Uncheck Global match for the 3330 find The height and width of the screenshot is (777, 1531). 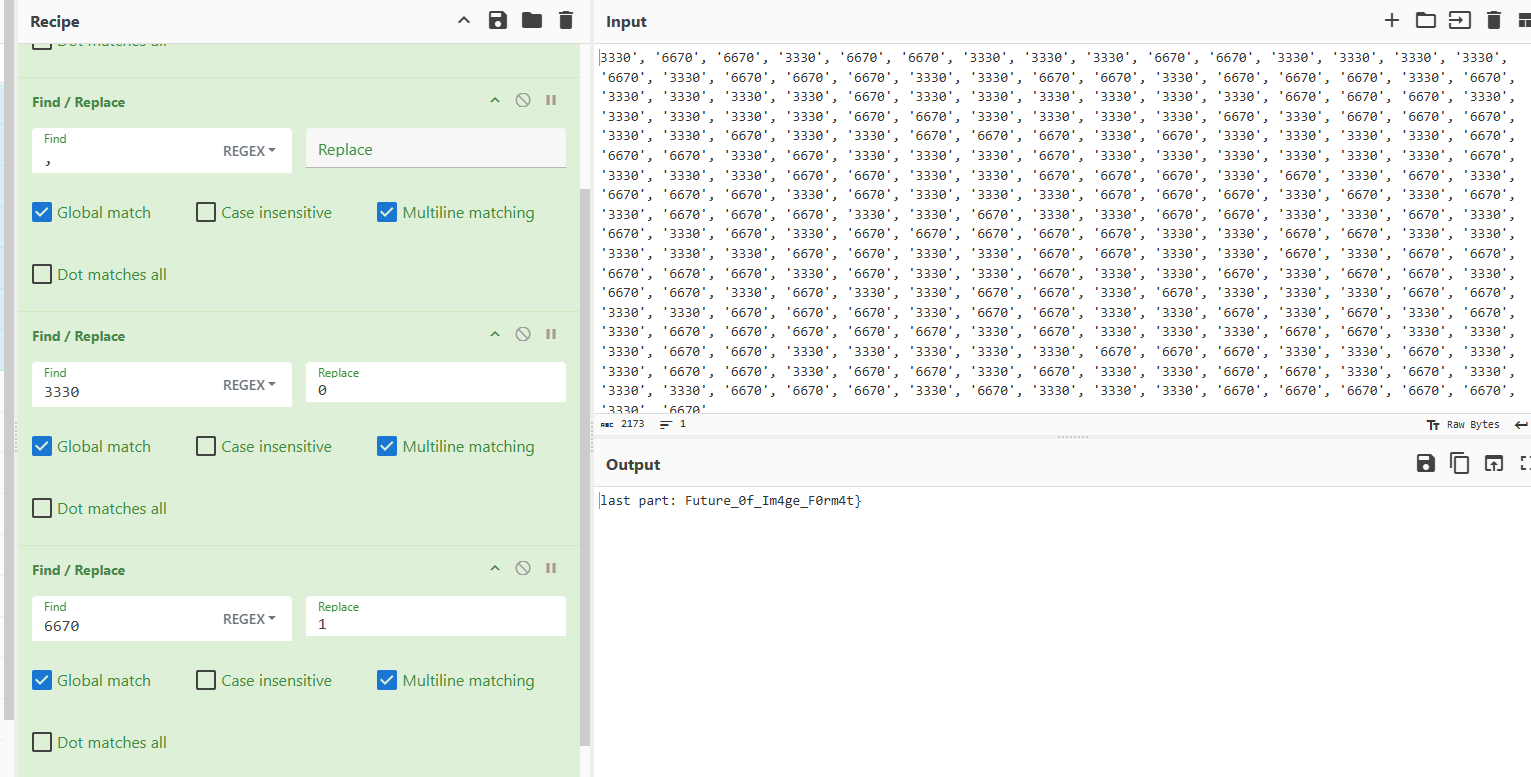coord(42,447)
